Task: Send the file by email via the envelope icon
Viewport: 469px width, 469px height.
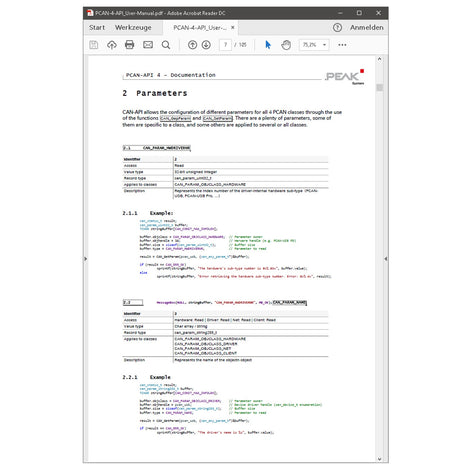Action: tap(148, 45)
